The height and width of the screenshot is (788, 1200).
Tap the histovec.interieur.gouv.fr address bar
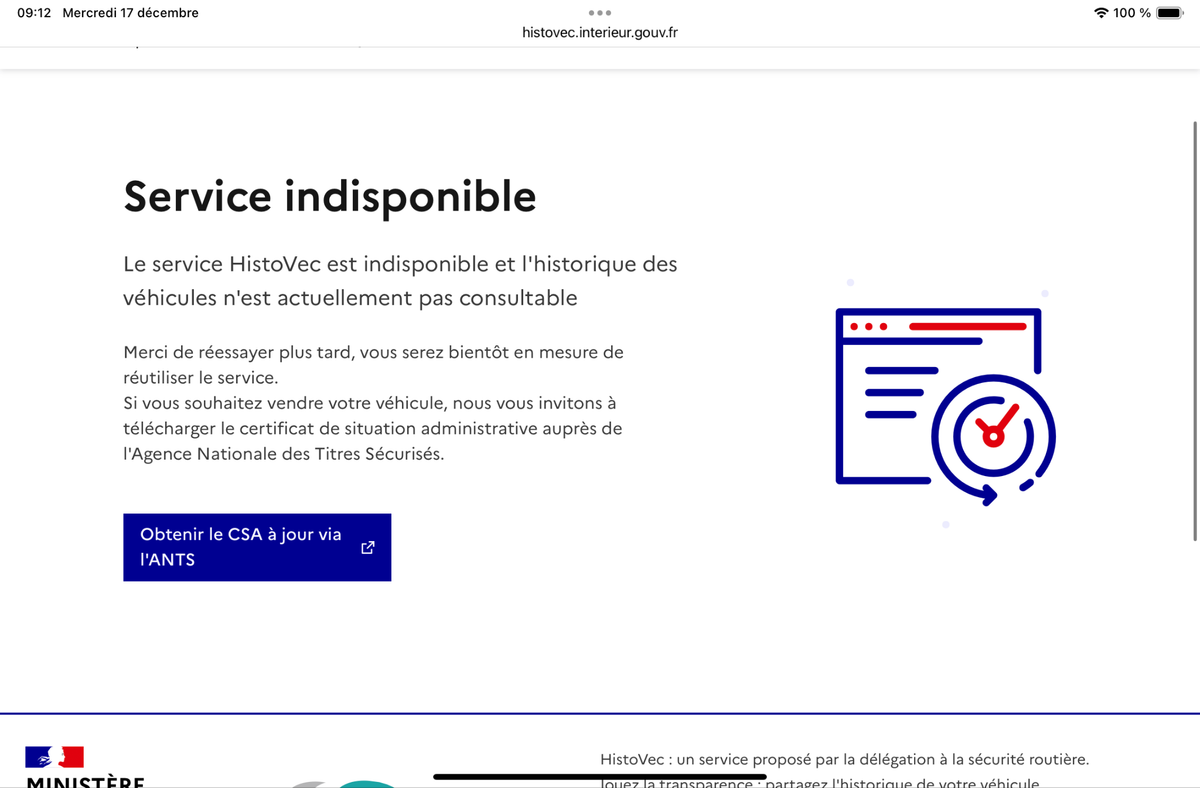(600, 32)
